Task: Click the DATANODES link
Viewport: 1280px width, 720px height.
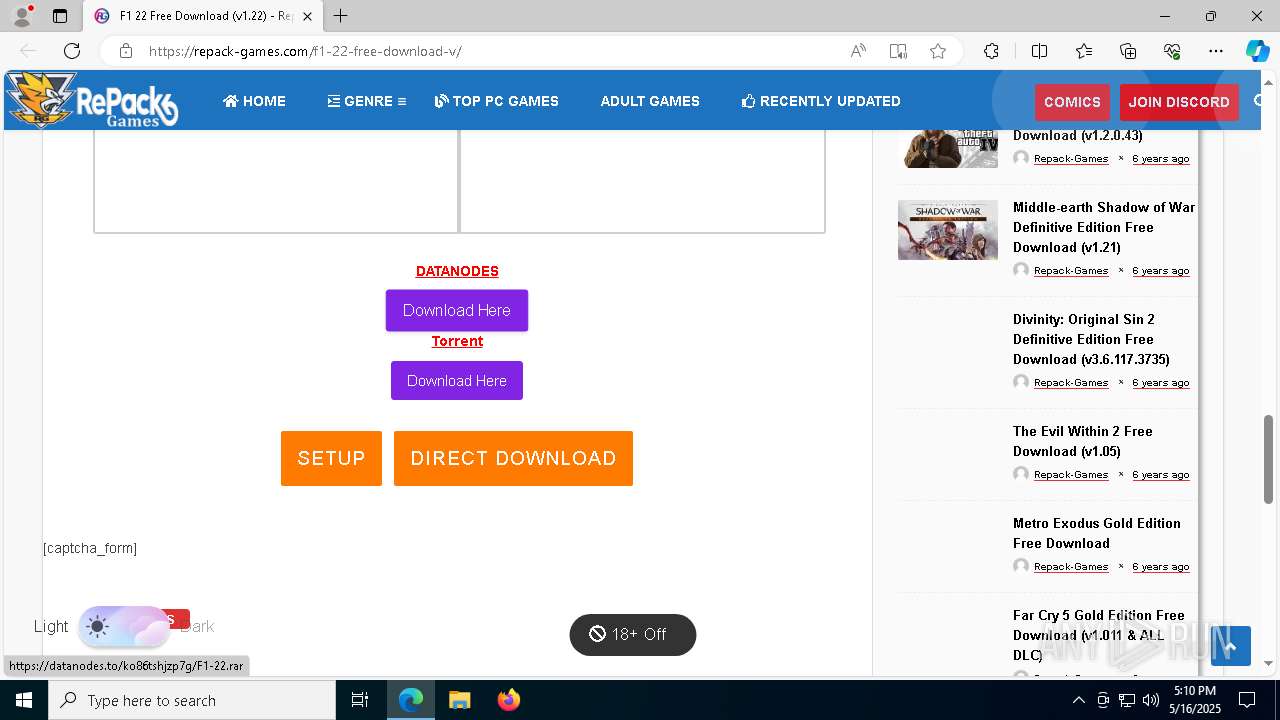Action: pos(457,271)
